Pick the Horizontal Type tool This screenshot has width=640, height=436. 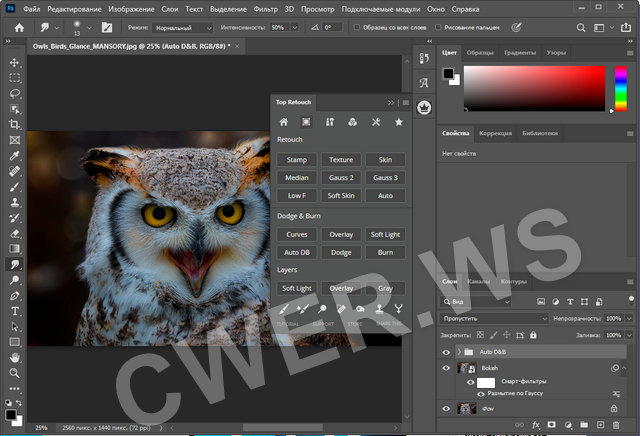15,311
